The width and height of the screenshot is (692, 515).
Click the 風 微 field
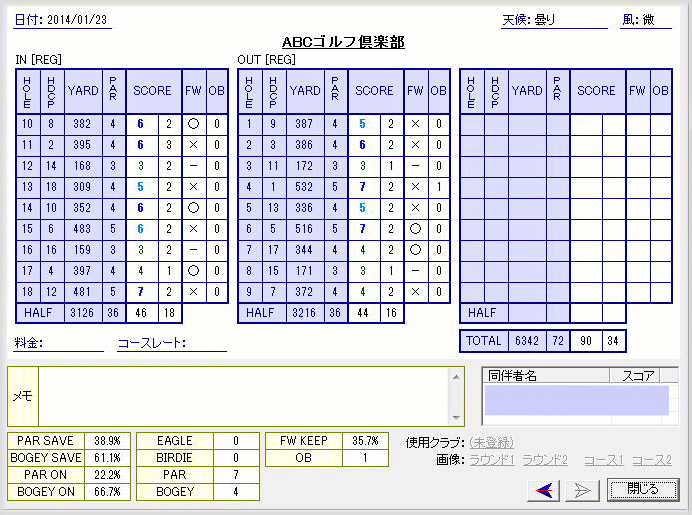click(646, 20)
